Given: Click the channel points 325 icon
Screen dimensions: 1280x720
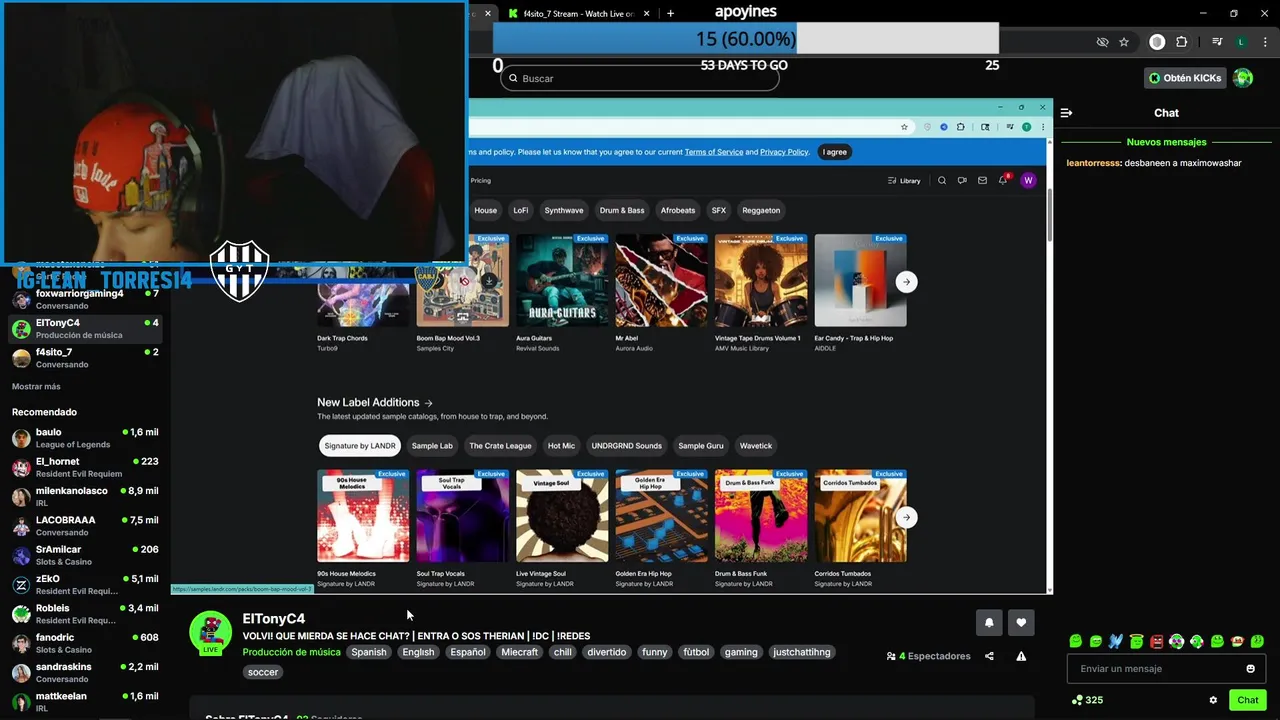Looking at the screenshot, I should pyautogui.click(x=1077, y=700).
